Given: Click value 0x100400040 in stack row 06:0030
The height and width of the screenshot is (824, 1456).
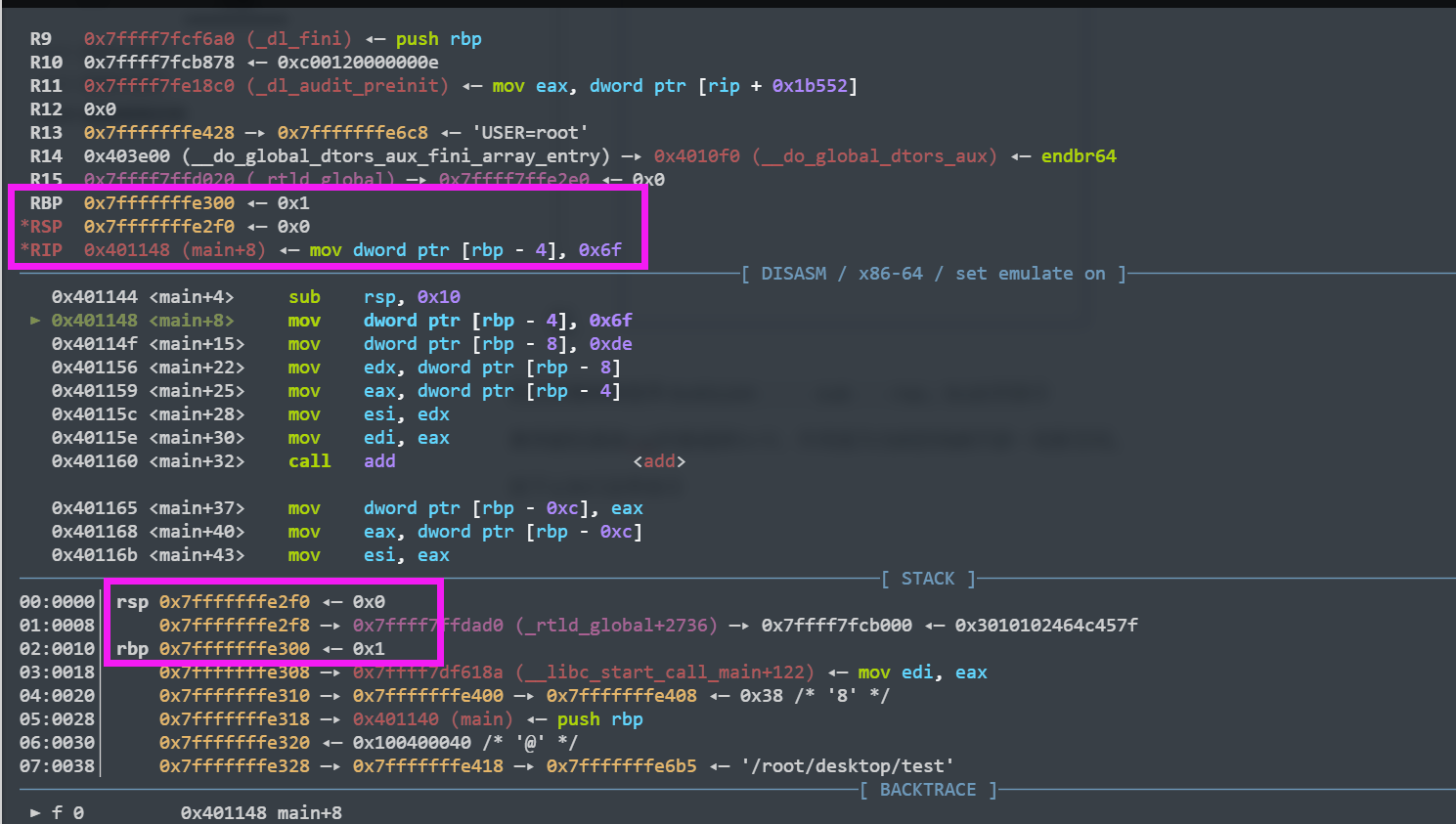Looking at the screenshot, I should (412, 743).
